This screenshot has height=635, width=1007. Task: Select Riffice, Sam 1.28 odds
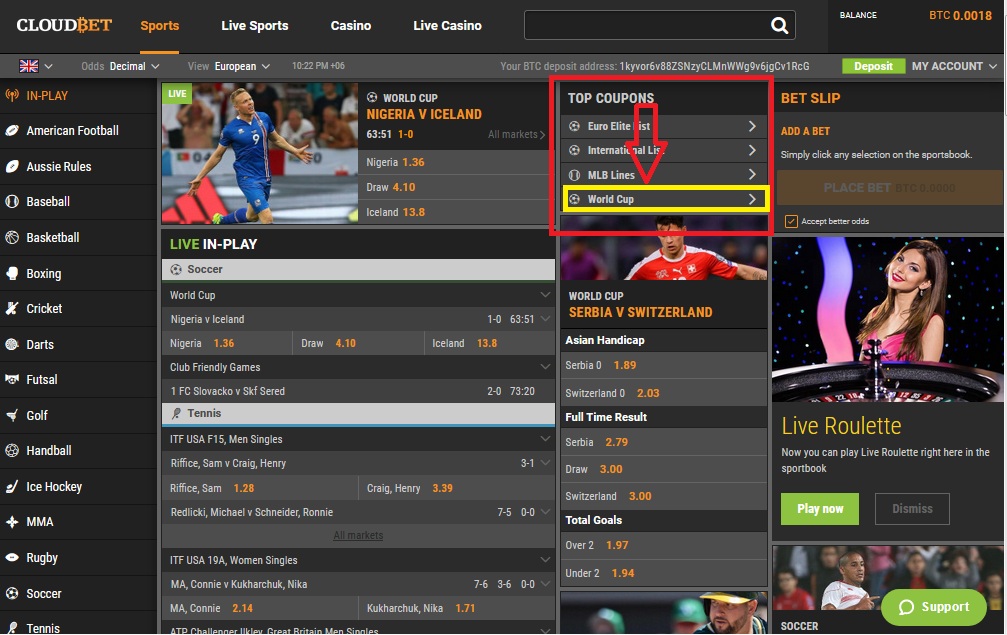click(x=260, y=488)
